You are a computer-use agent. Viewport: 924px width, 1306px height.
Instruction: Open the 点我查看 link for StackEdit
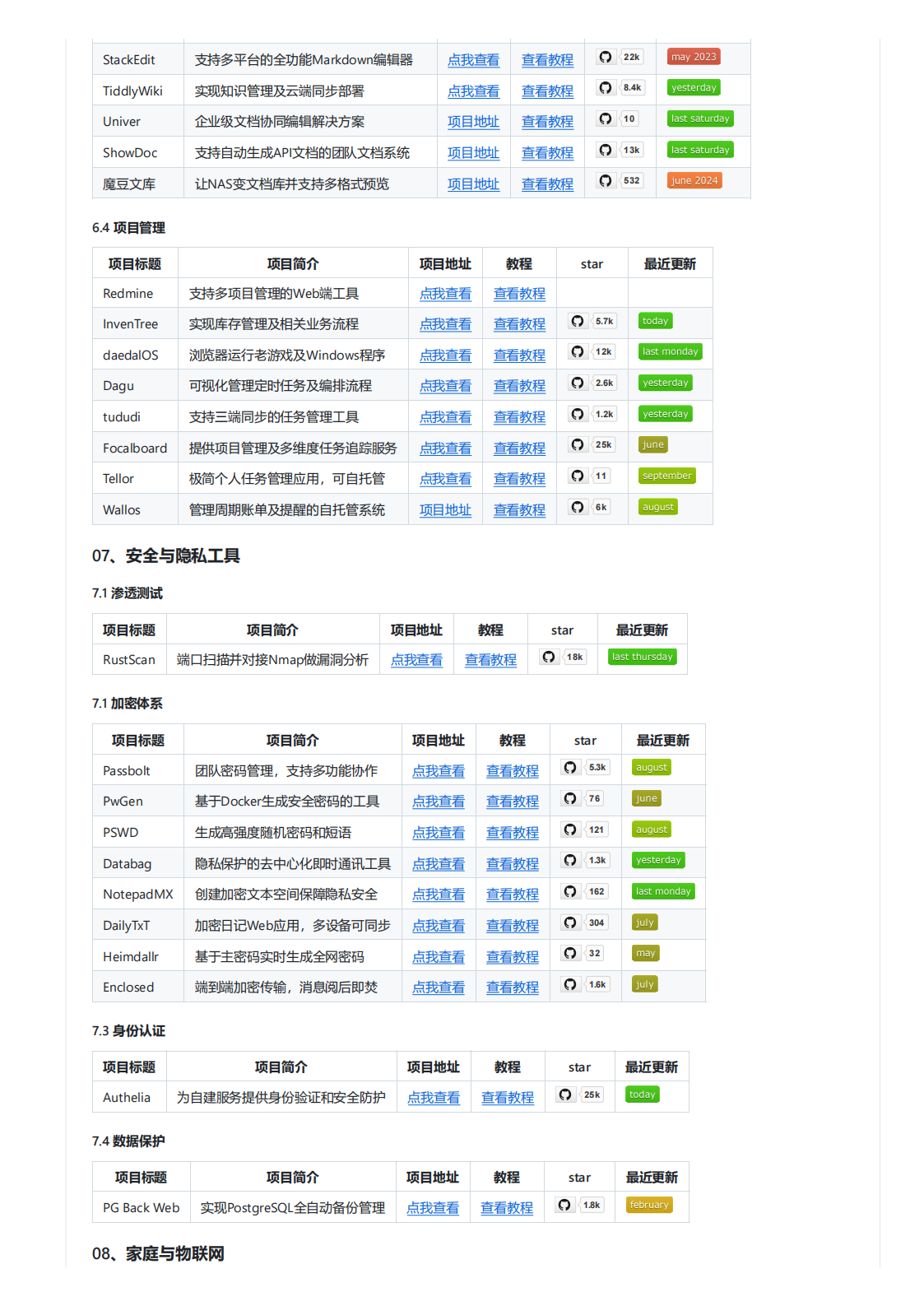click(473, 60)
